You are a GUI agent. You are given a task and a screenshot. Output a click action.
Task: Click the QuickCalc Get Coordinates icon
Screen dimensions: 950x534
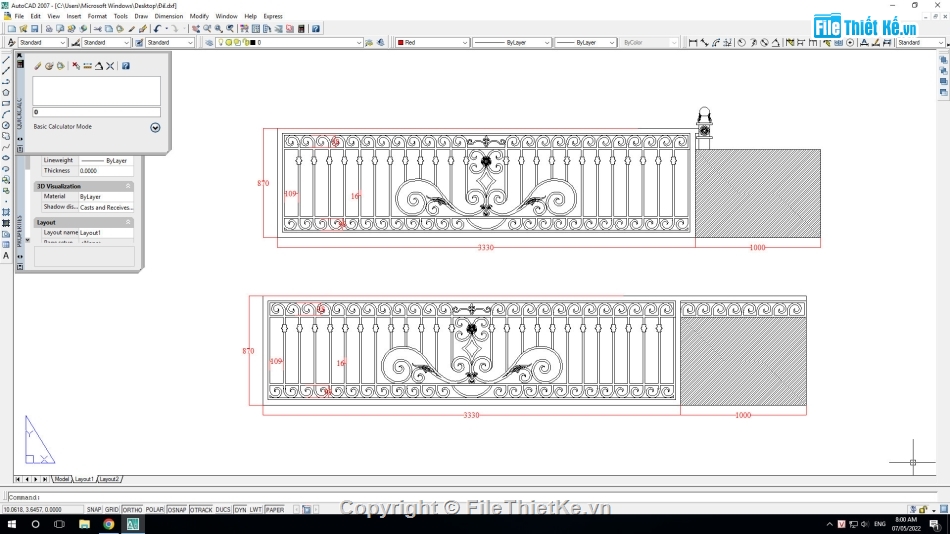click(x=76, y=65)
